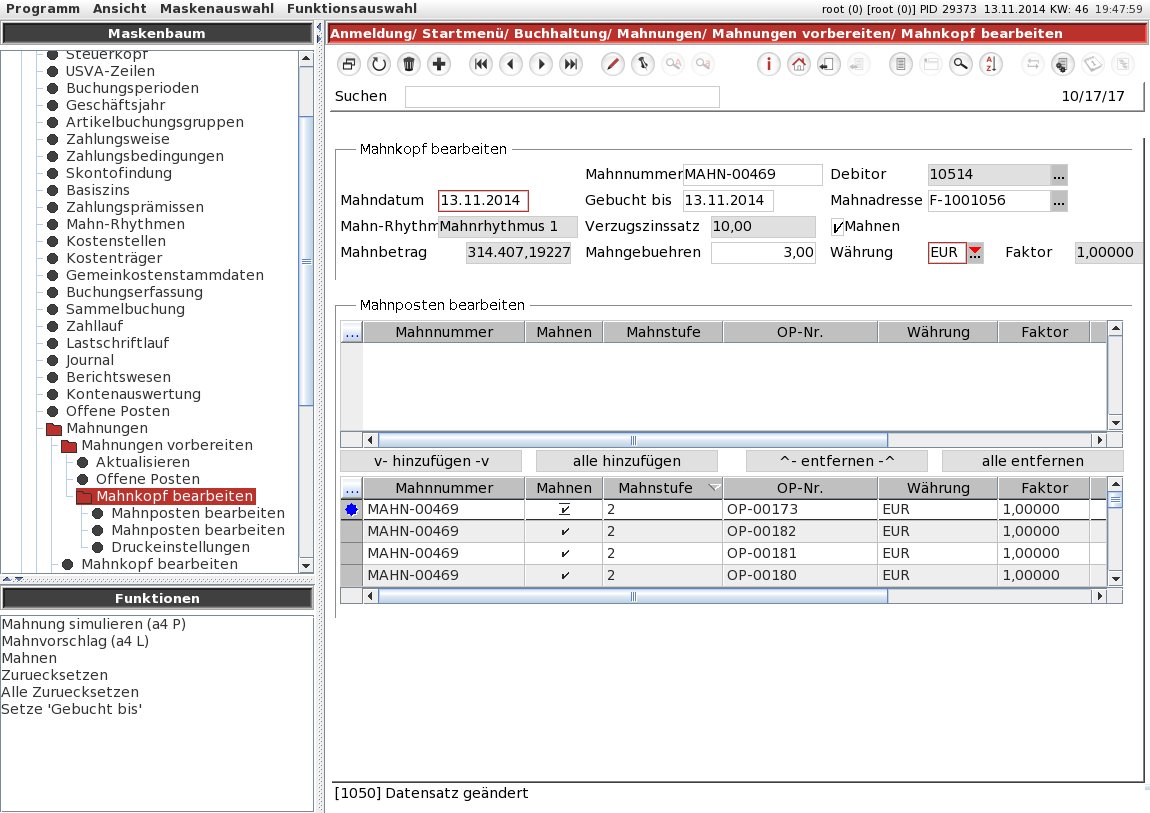Jump to the first record icon
1150x813 pixels.
(x=480, y=65)
